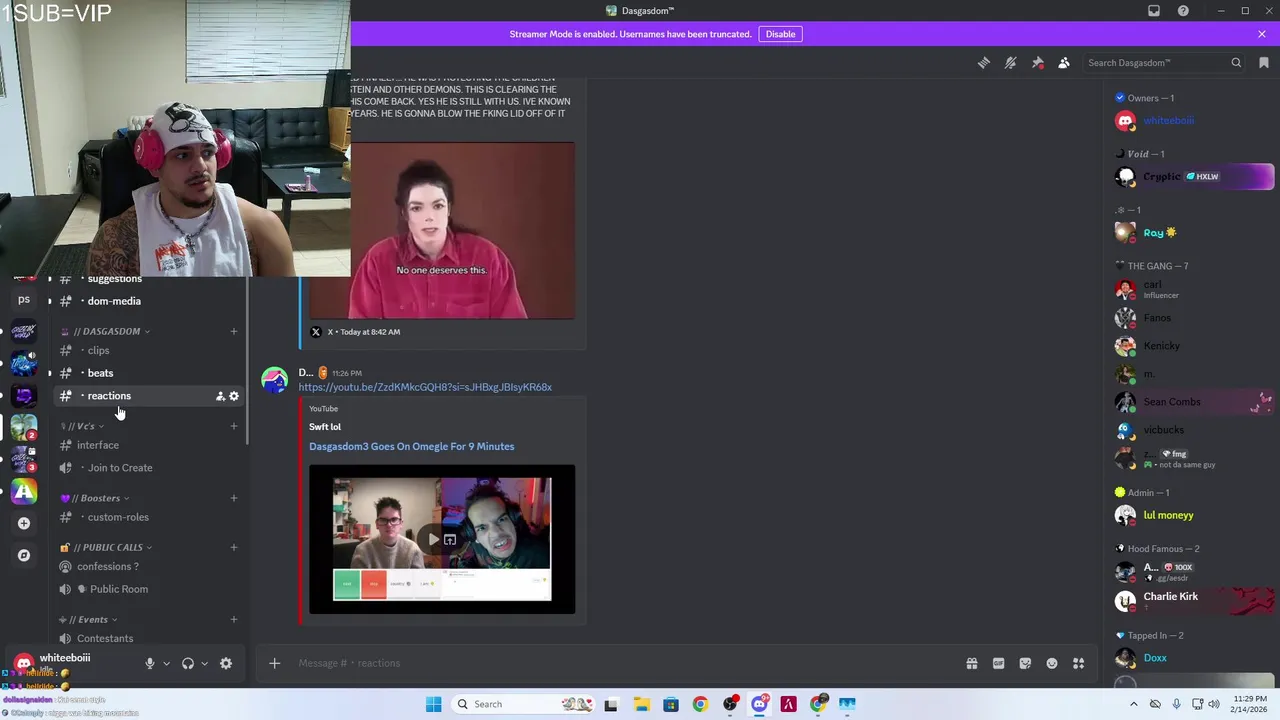This screenshot has width=1280, height=720.
Task: Toggle headphone deafen in user panel
Action: tap(187, 663)
